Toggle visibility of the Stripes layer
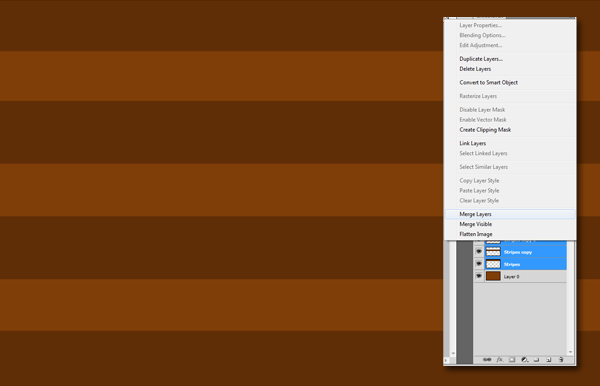Image resolution: width=600 pixels, height=386 pixels. click(x=479, y=264)
